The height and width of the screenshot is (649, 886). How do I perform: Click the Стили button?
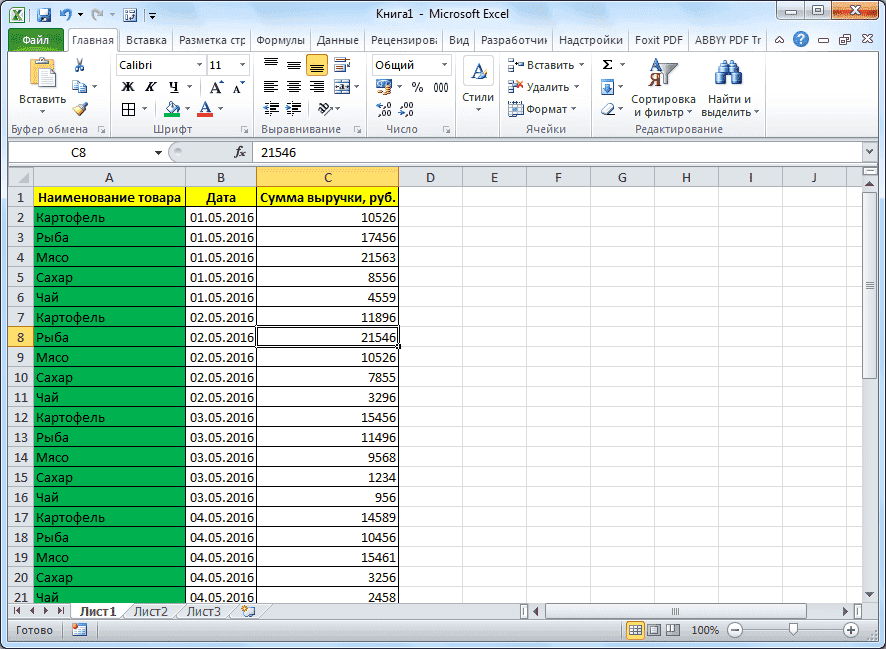tap(478, 85)
